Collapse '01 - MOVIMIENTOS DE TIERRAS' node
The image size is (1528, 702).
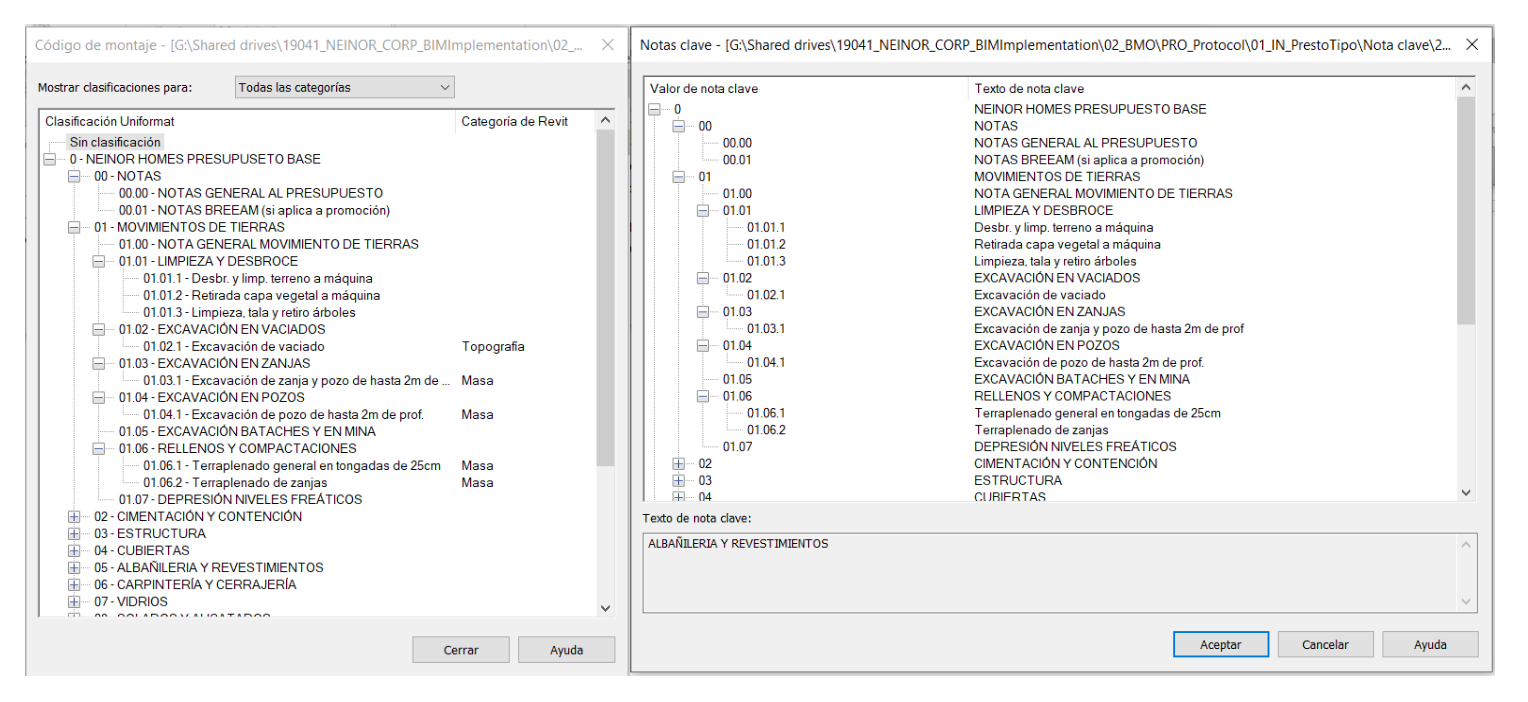74,228
